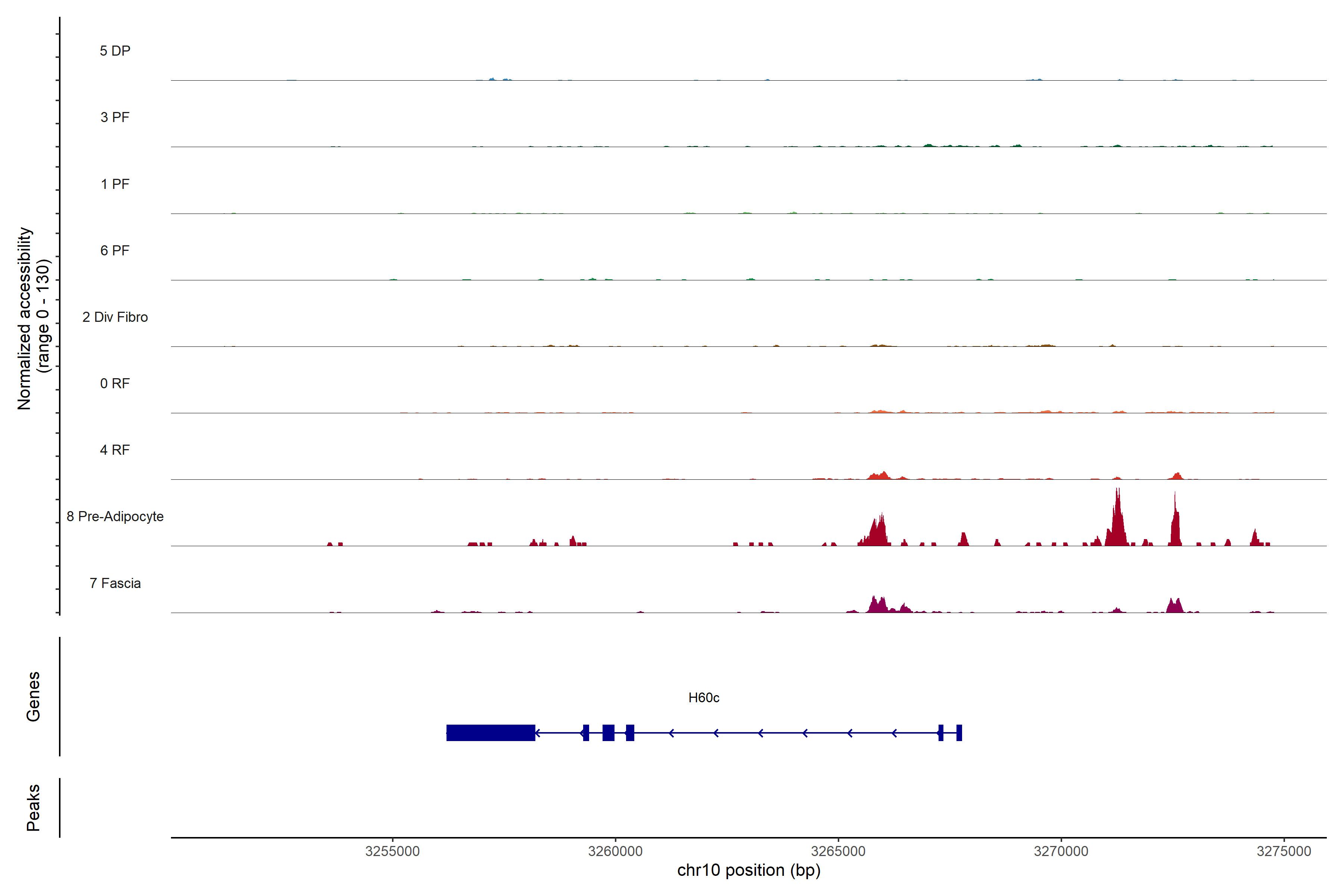The width and height of the screenshot is (1344, 896).
Task: Click the 3 PF track label
Action: pyautogui.click(x=115, y=117)
